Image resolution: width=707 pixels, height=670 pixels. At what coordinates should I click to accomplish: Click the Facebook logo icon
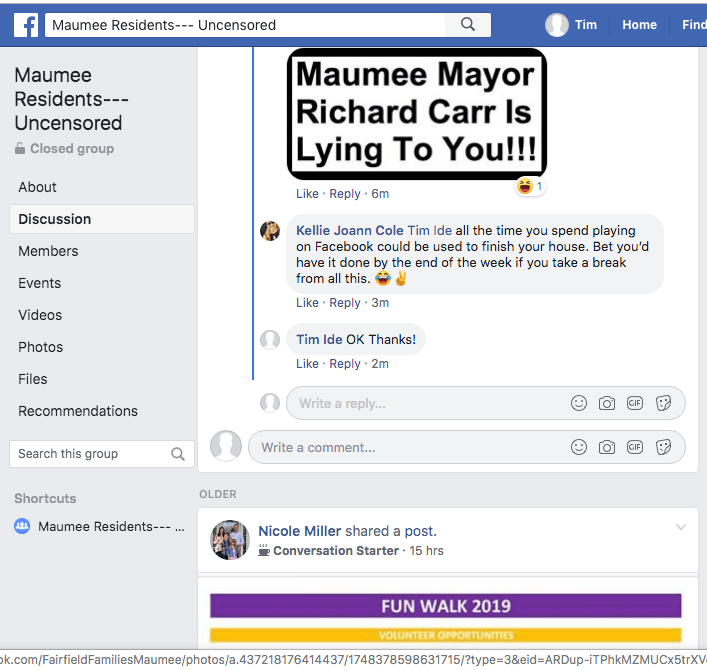click(x=25, y=25)
